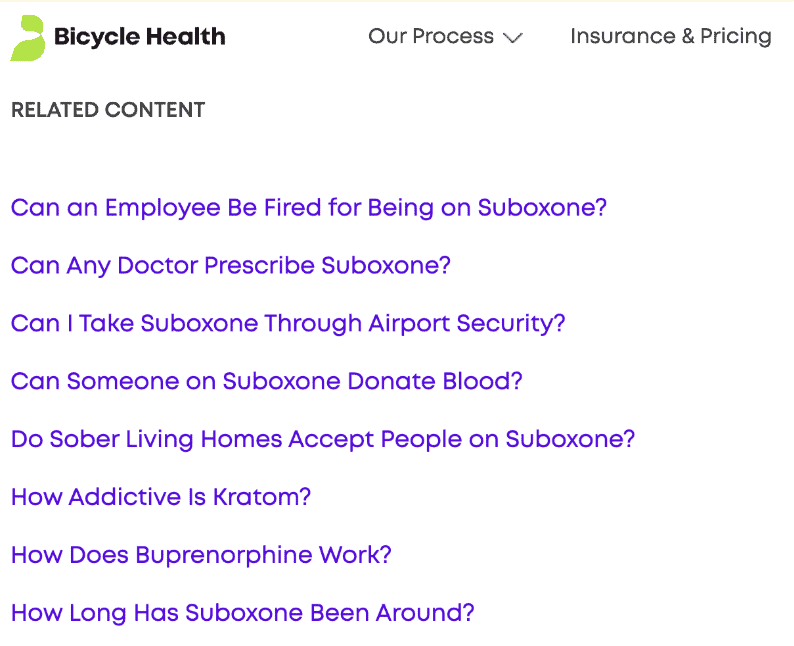The height and width of the screenshot is (646, 794).
Task: View the article on donating blood
Action: point(267,381)
